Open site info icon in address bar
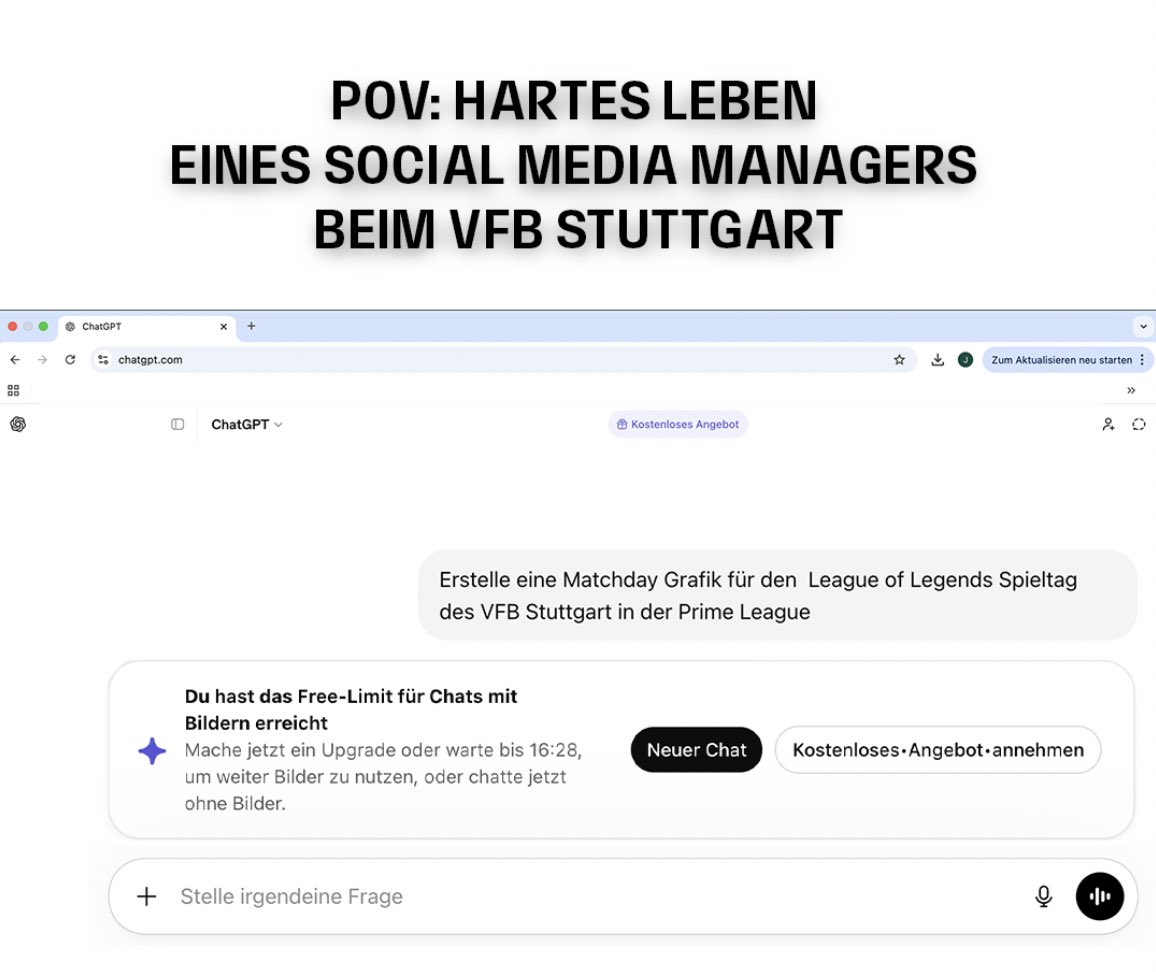 pos(103,360)
